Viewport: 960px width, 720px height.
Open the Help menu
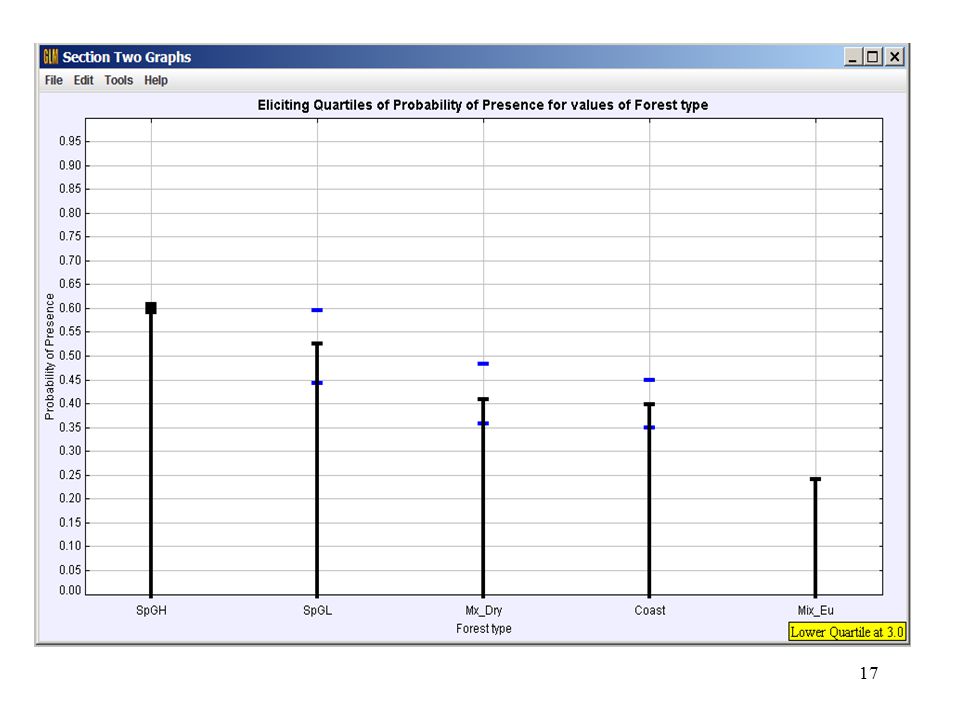pos(156,80)
